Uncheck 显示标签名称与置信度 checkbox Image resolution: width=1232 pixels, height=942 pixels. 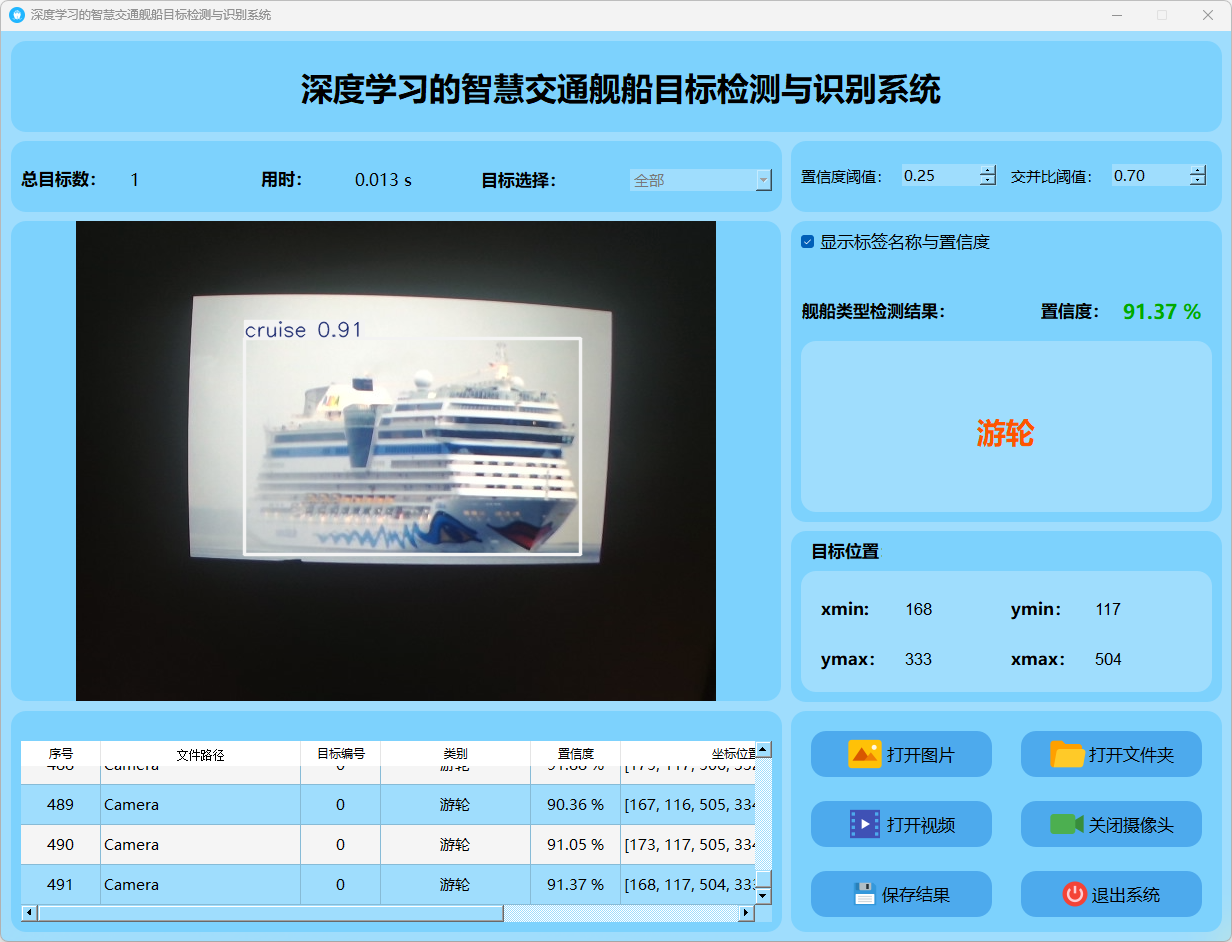tap(808, 242)
